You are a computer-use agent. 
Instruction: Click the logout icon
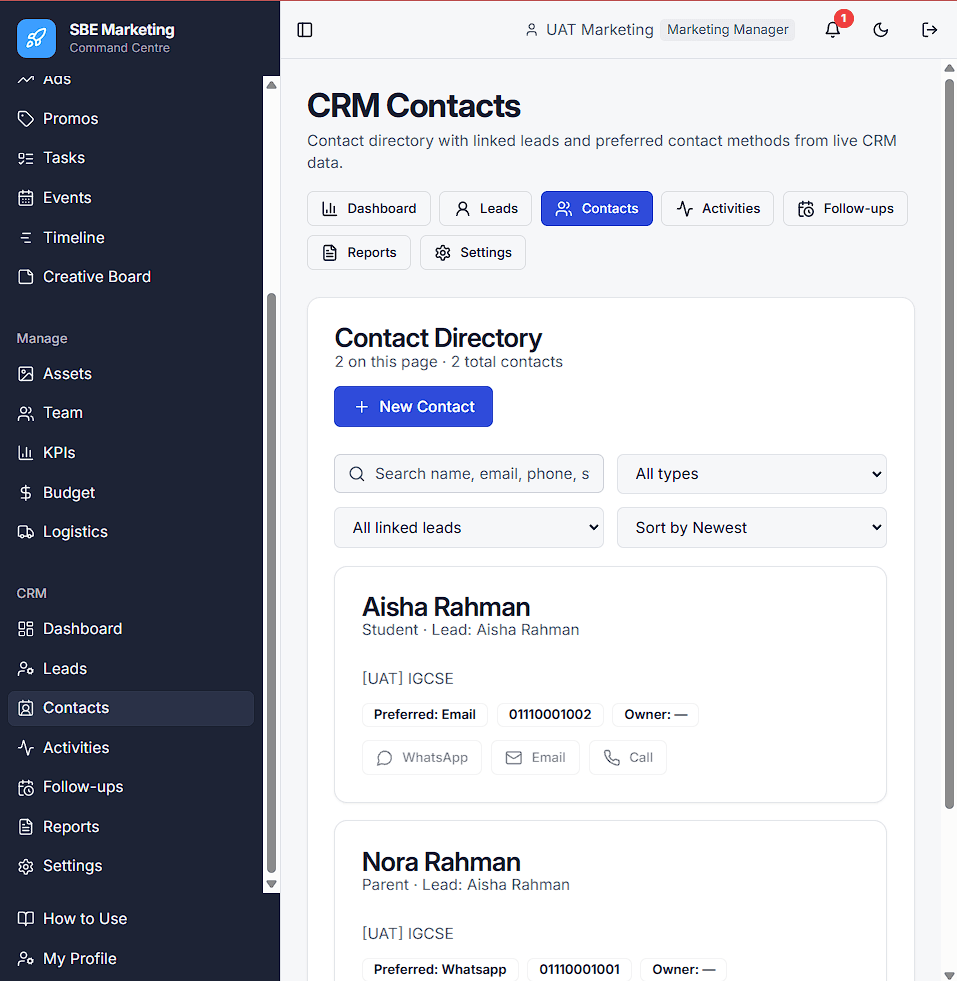click(929, 29)
